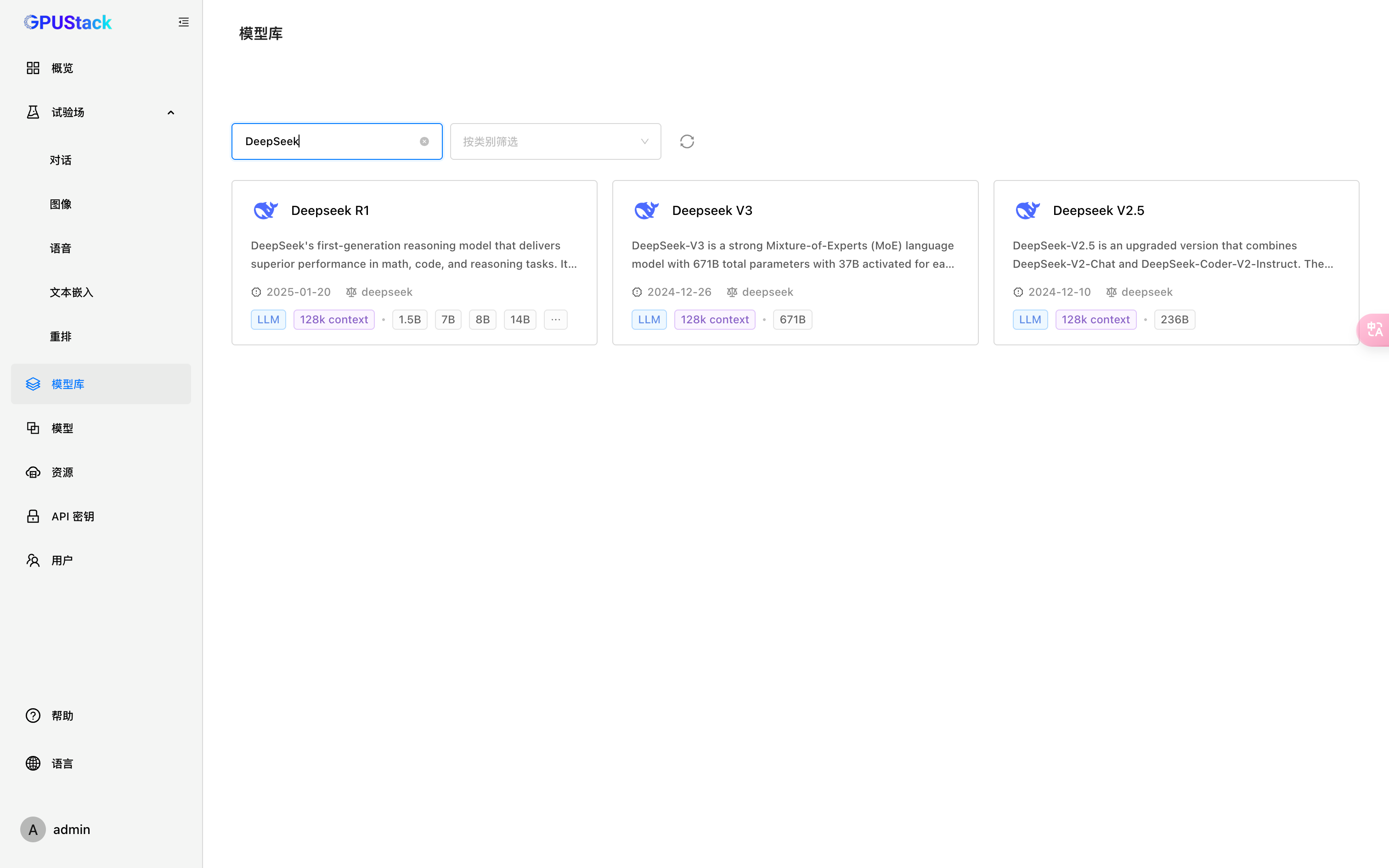The height and width of the screenshot is (868, 1389).
Task: Open 帮助 help menu
Action: [101, 716]
